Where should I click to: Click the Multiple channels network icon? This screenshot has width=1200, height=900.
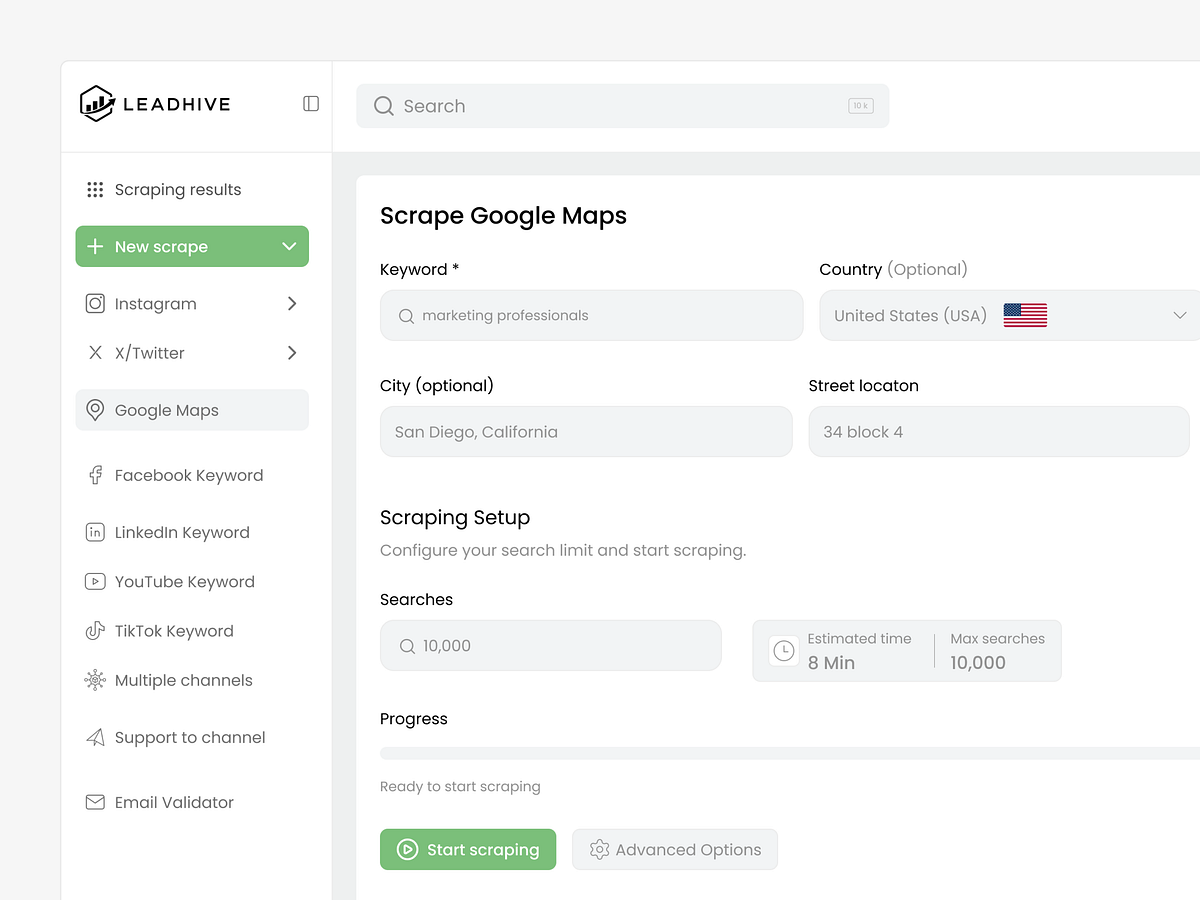coord(95,680)
